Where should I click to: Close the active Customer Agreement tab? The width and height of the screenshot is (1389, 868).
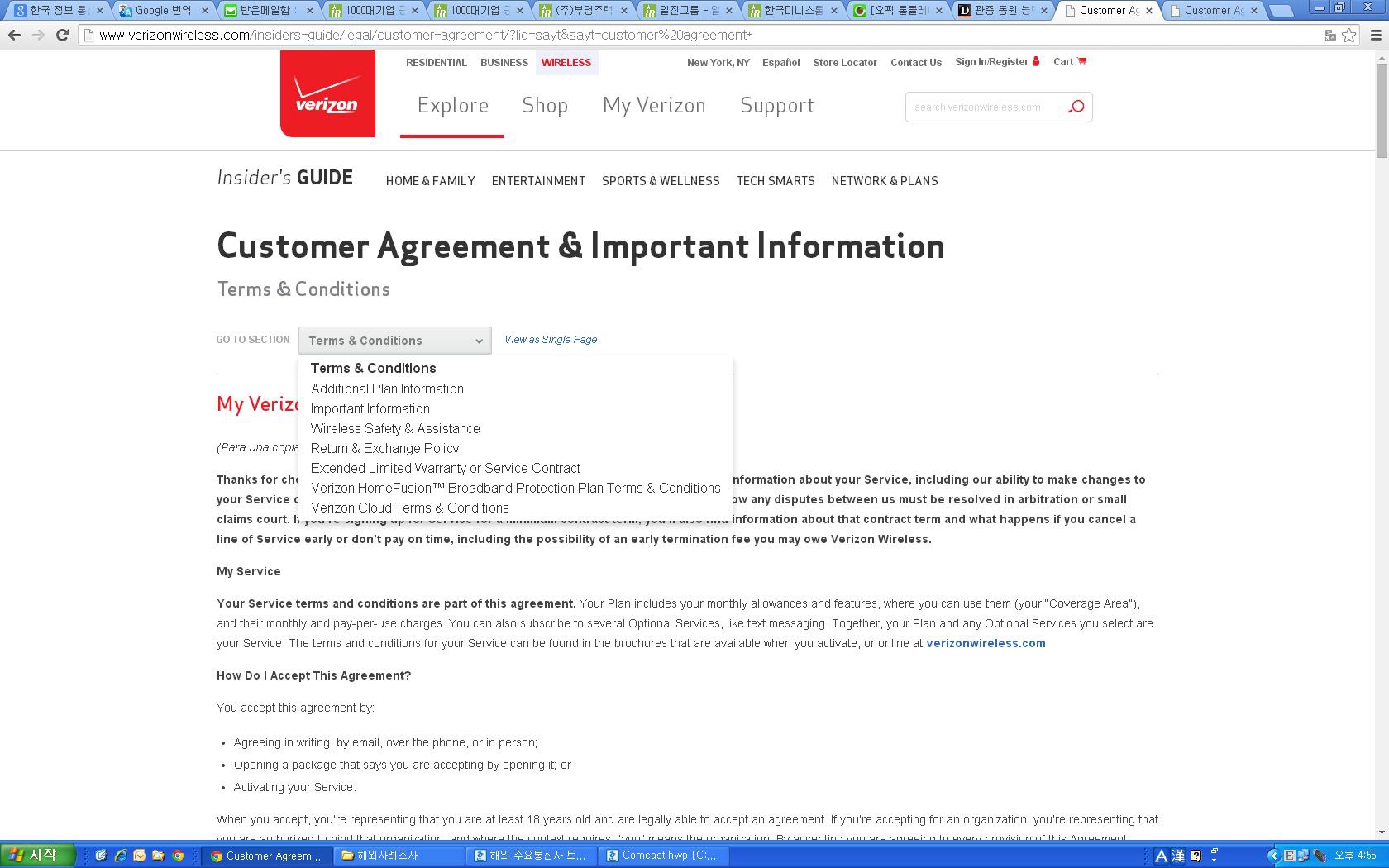(1148, 11)
